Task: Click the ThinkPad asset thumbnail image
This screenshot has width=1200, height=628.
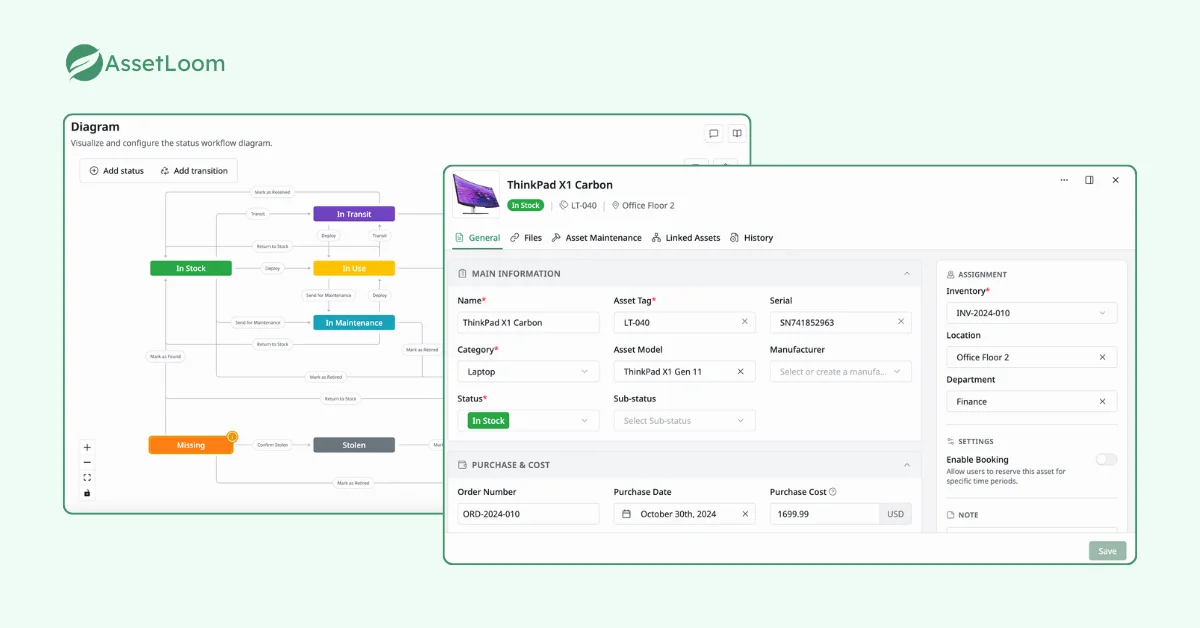Action: 476,193
